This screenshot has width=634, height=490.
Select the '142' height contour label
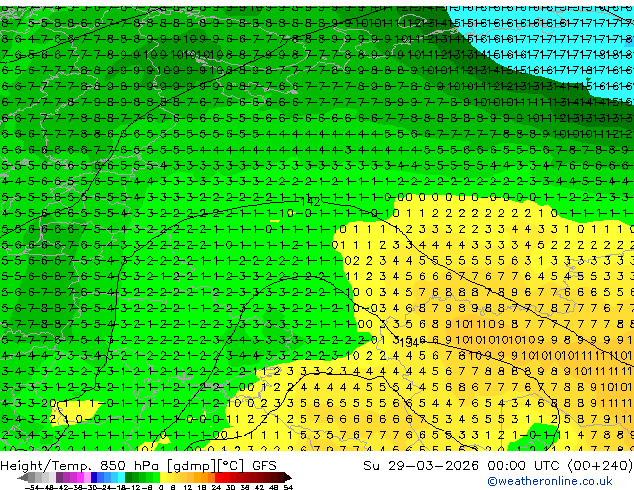click(x=310, y=201)
